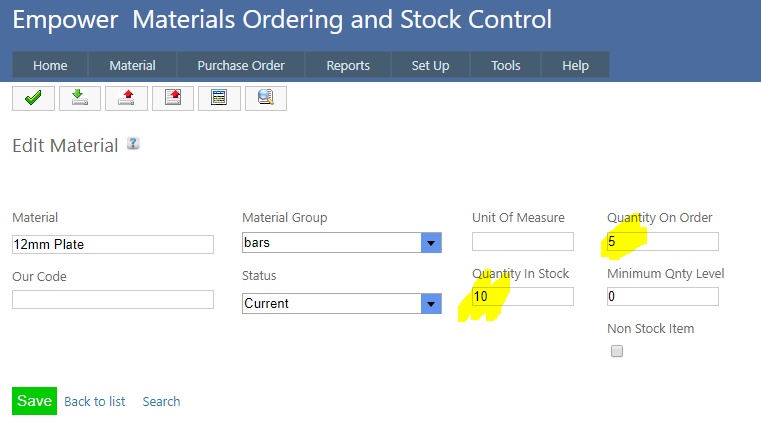Screen dimensions: 761x422
Task: Open the Set Up menu
Action: pos(430,65)
